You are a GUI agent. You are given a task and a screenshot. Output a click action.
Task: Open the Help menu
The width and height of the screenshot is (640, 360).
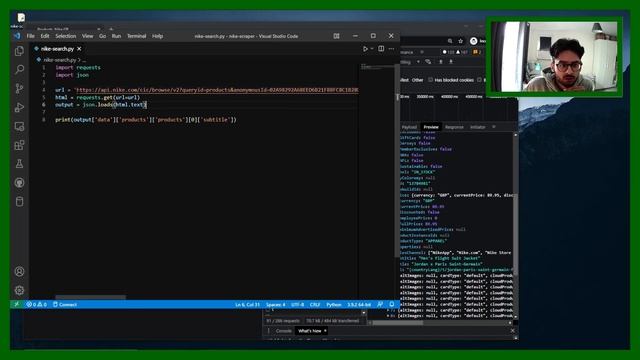(x=158, y=36)
